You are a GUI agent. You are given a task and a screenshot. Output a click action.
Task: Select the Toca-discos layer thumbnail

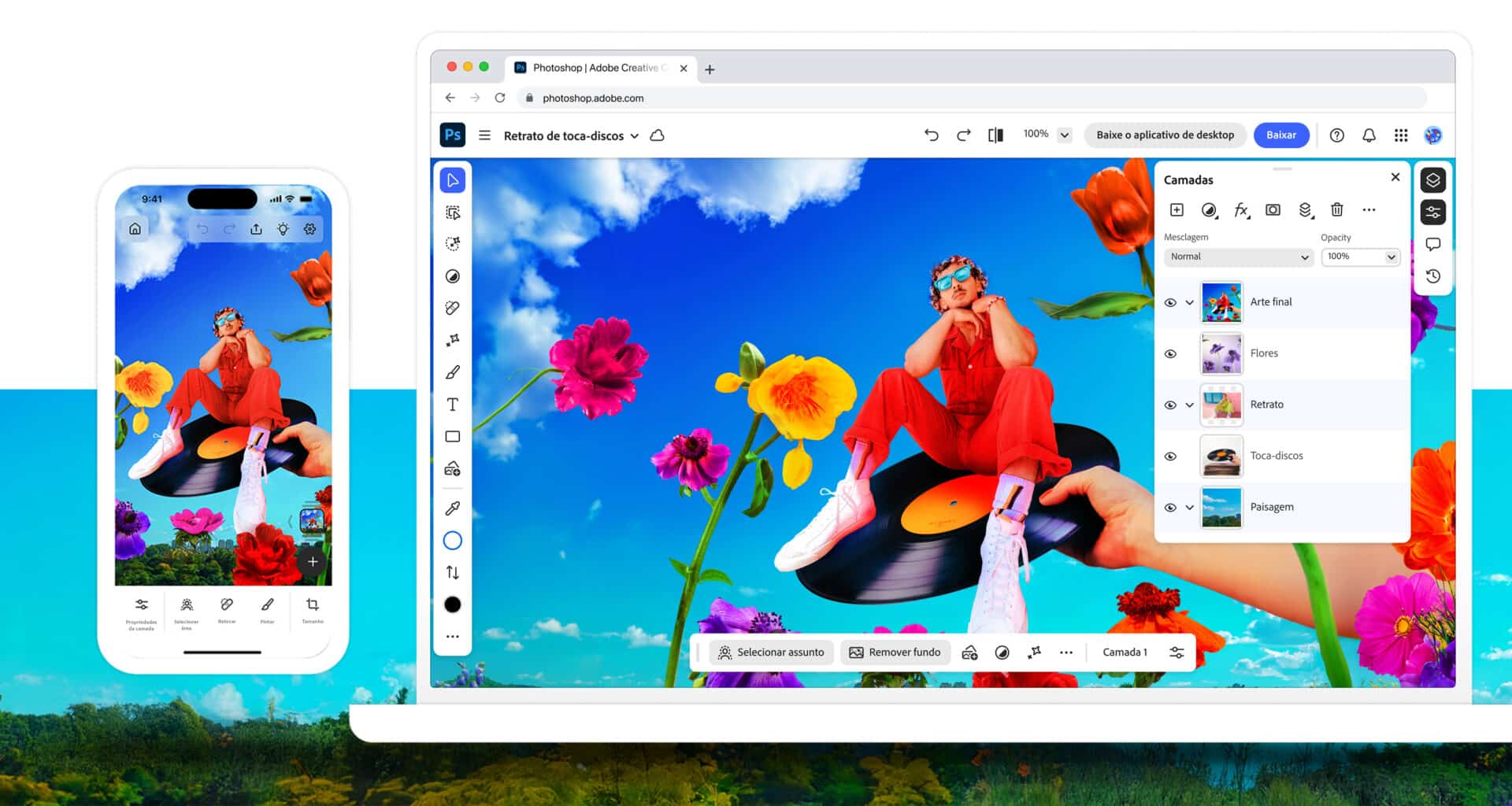pos(1221,456)
